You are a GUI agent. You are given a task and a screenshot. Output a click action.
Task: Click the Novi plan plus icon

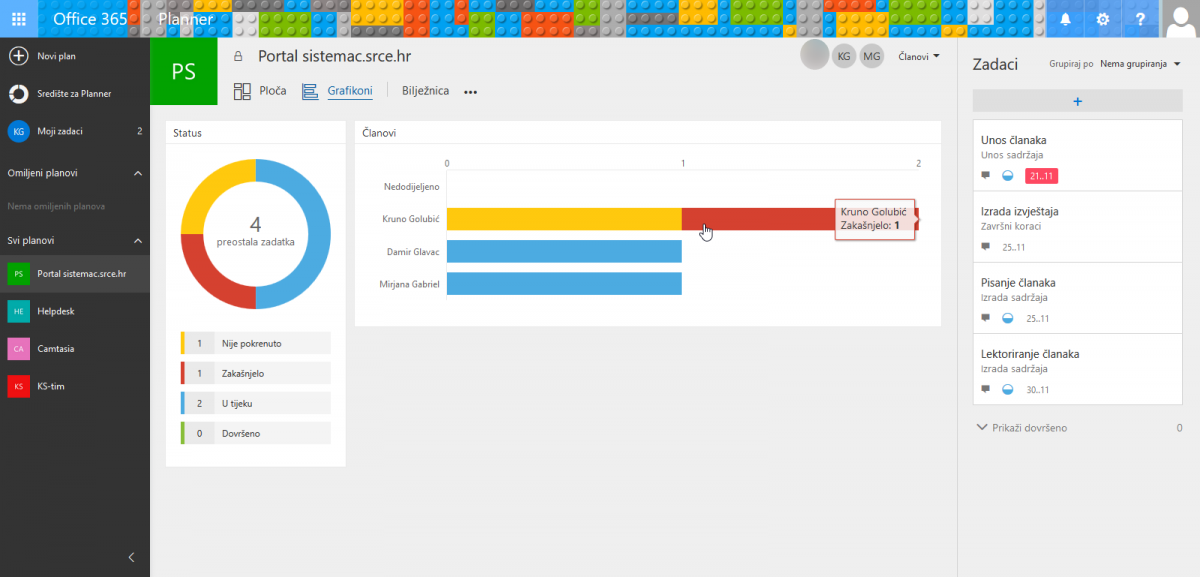(x=18, y=56)
